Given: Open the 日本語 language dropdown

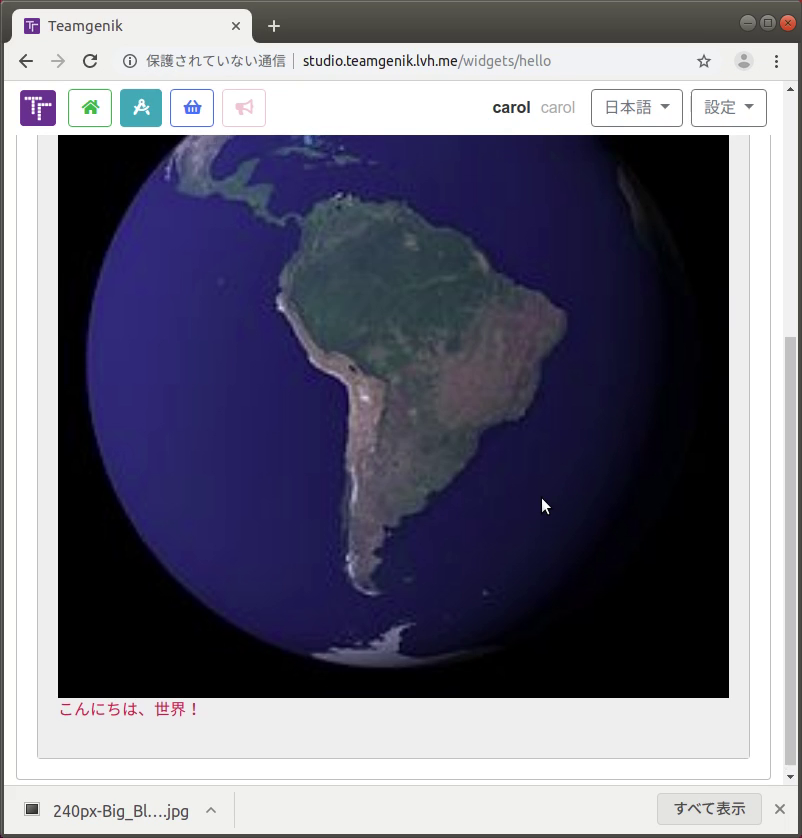Looking at the screenshot, I should coord(636,108).
